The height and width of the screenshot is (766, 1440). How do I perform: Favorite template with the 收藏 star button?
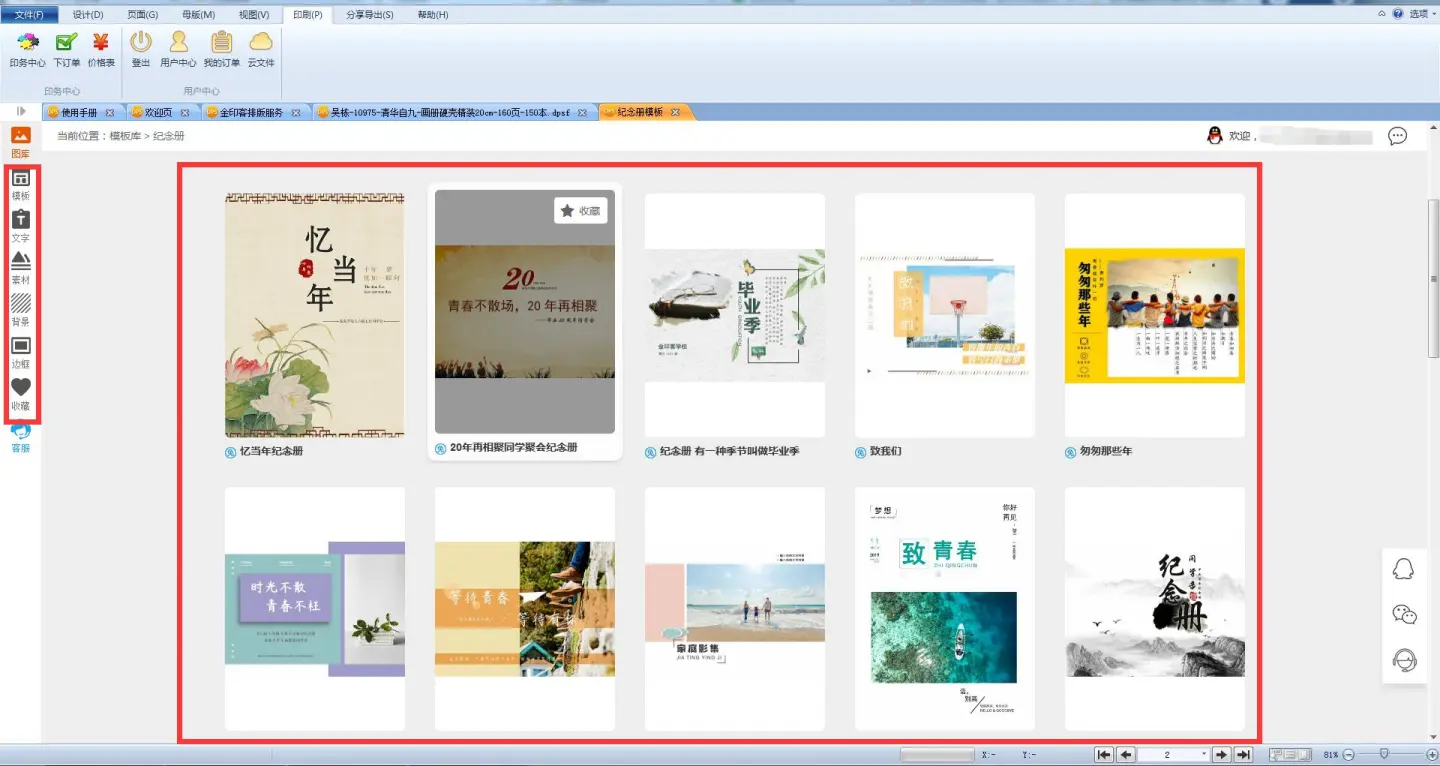click(x=581, y=211)
